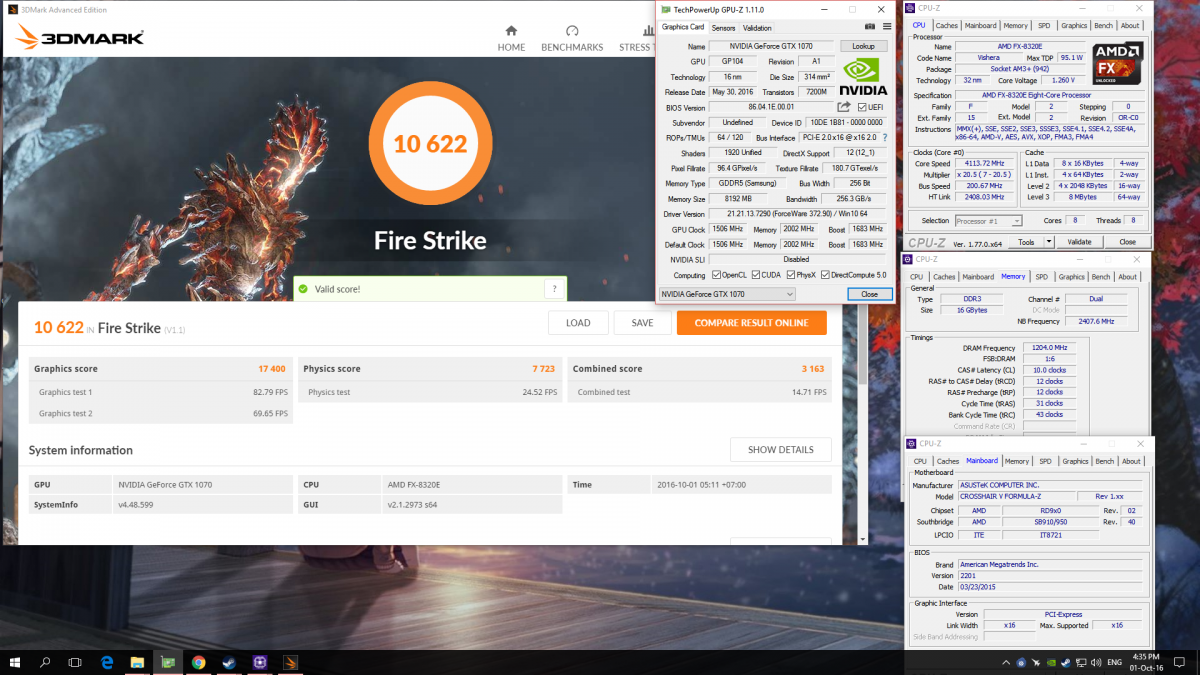
Task: Click the BIOS export share icon in GPU-Z
Action: tap(843, 107)
